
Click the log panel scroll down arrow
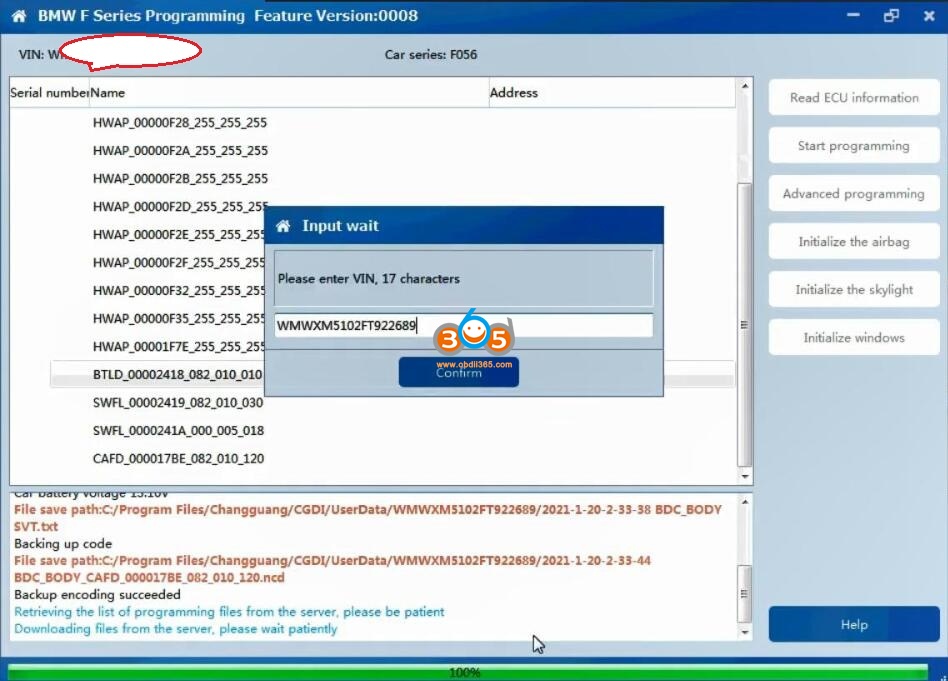pos(745,633)
